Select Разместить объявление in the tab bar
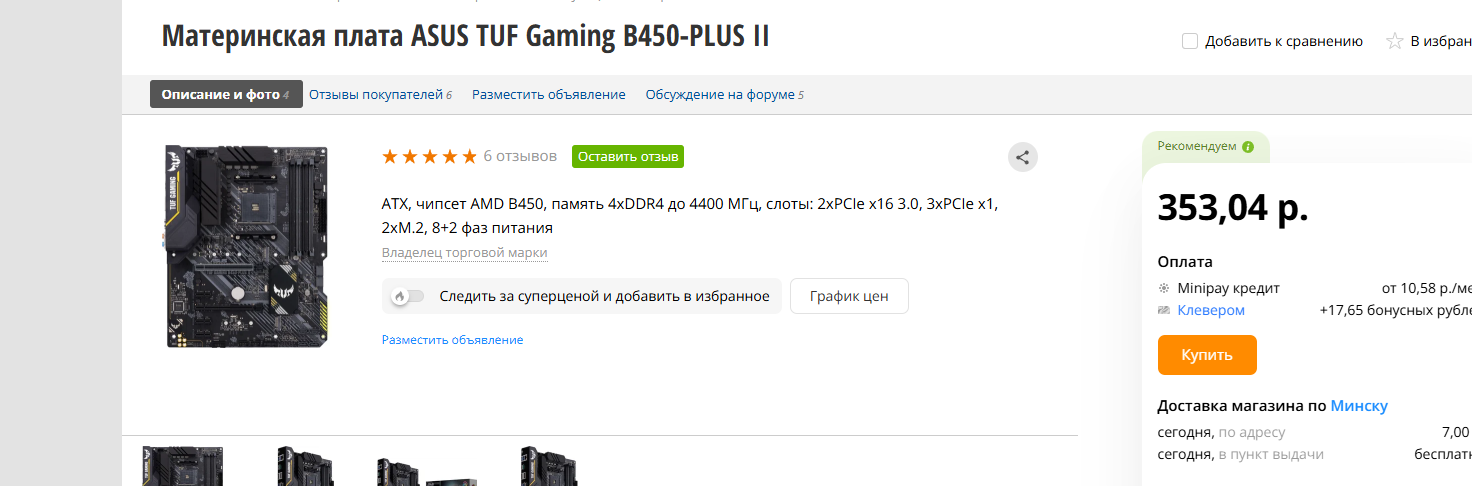The width and height of the screenshot is (1472, 486). click(549, 94)
